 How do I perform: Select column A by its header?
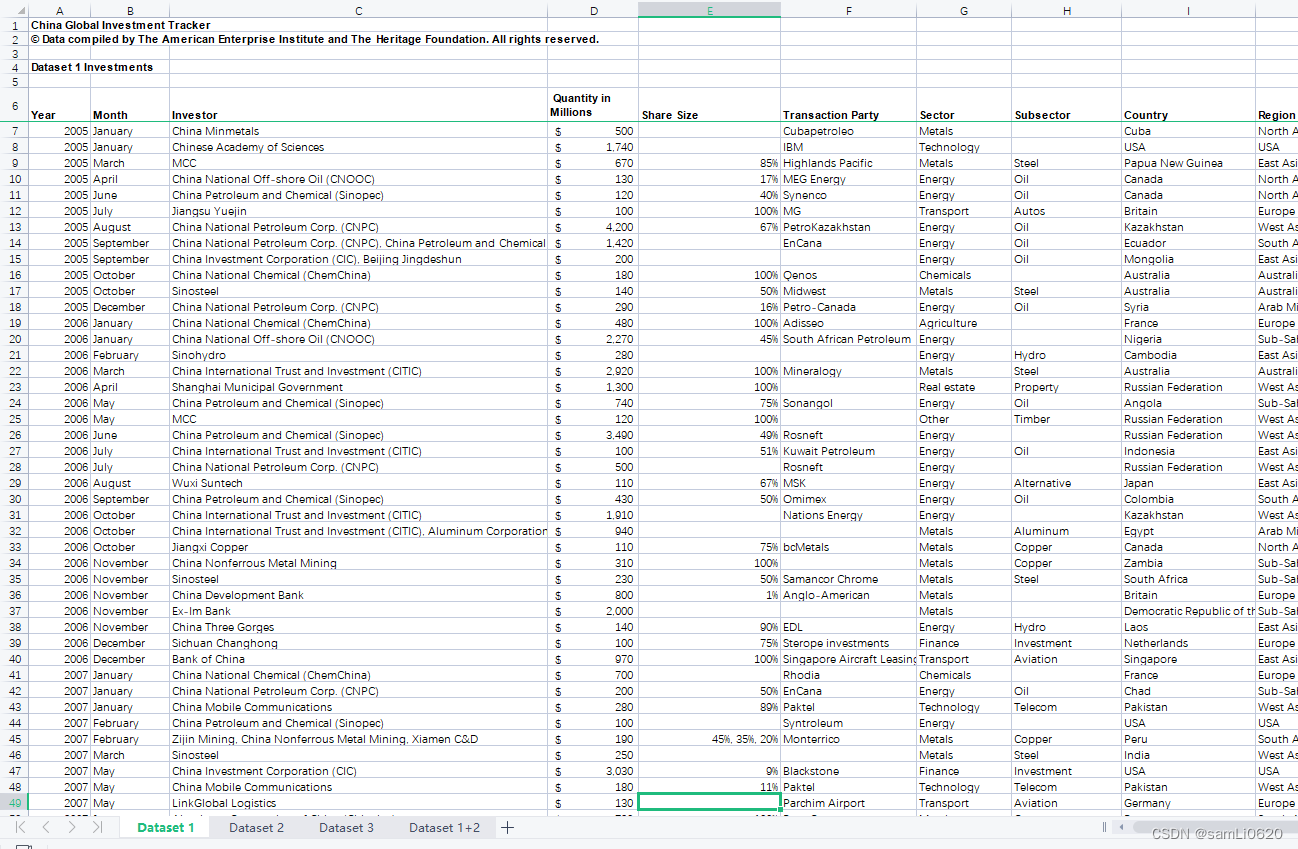[x=59, y=10]
